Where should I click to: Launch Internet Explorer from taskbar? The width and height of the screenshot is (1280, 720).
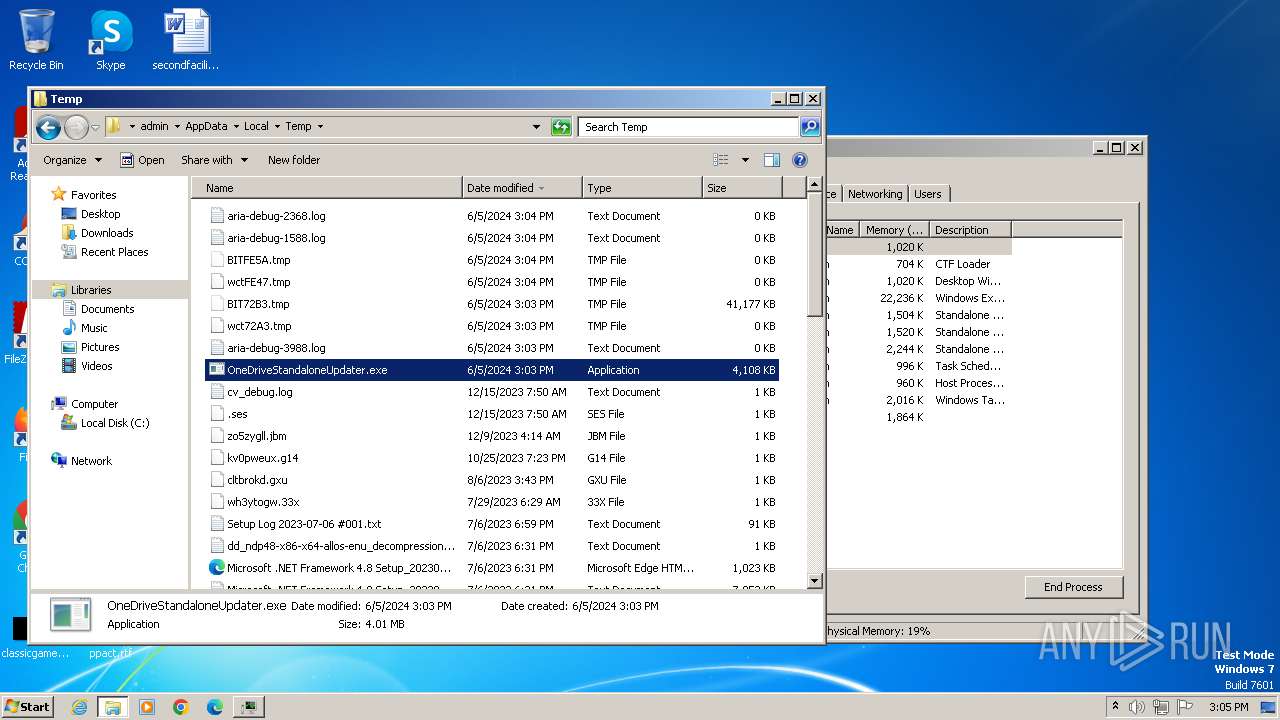[x=79, y=707]
